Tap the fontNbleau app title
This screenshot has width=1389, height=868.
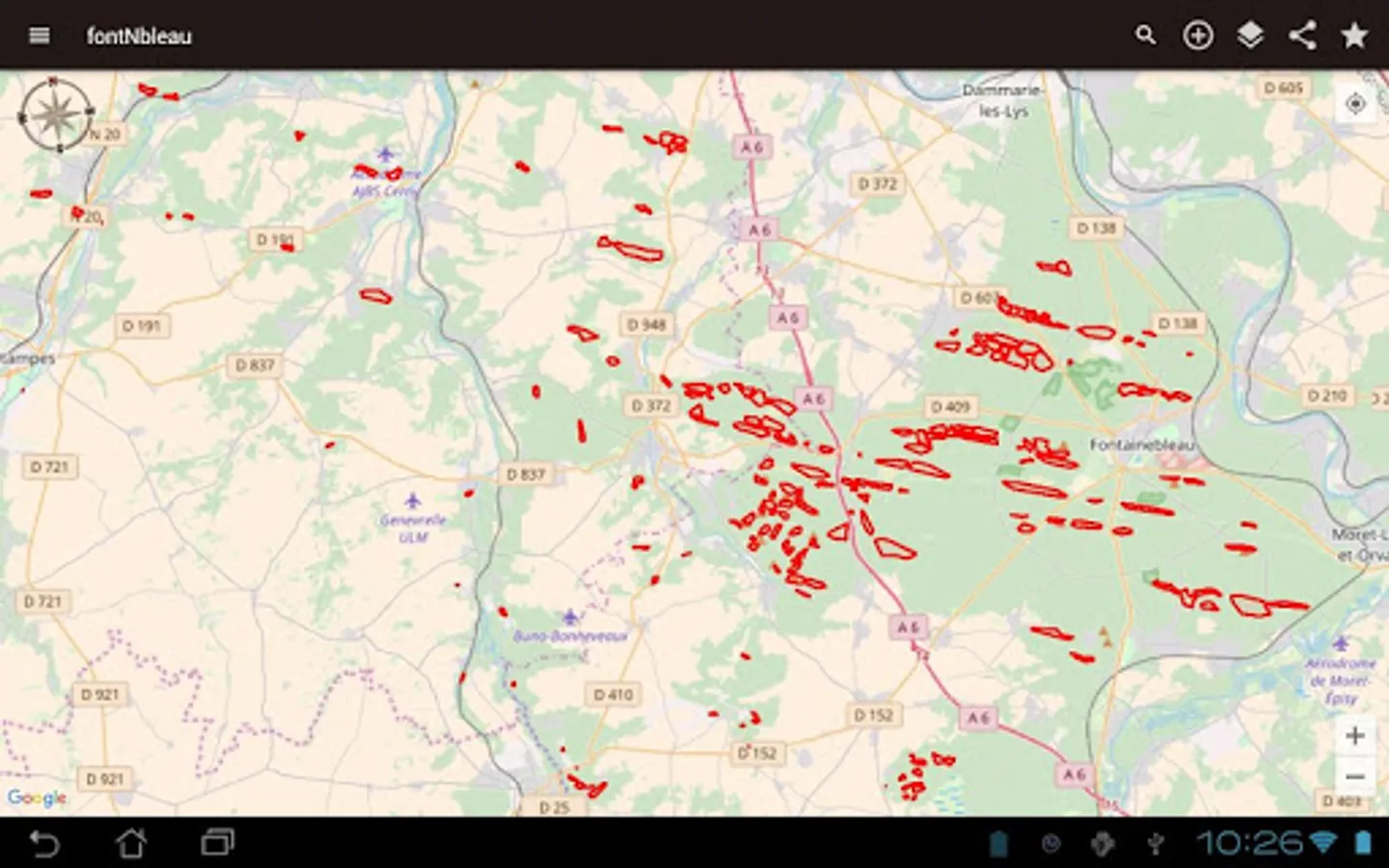139,36
